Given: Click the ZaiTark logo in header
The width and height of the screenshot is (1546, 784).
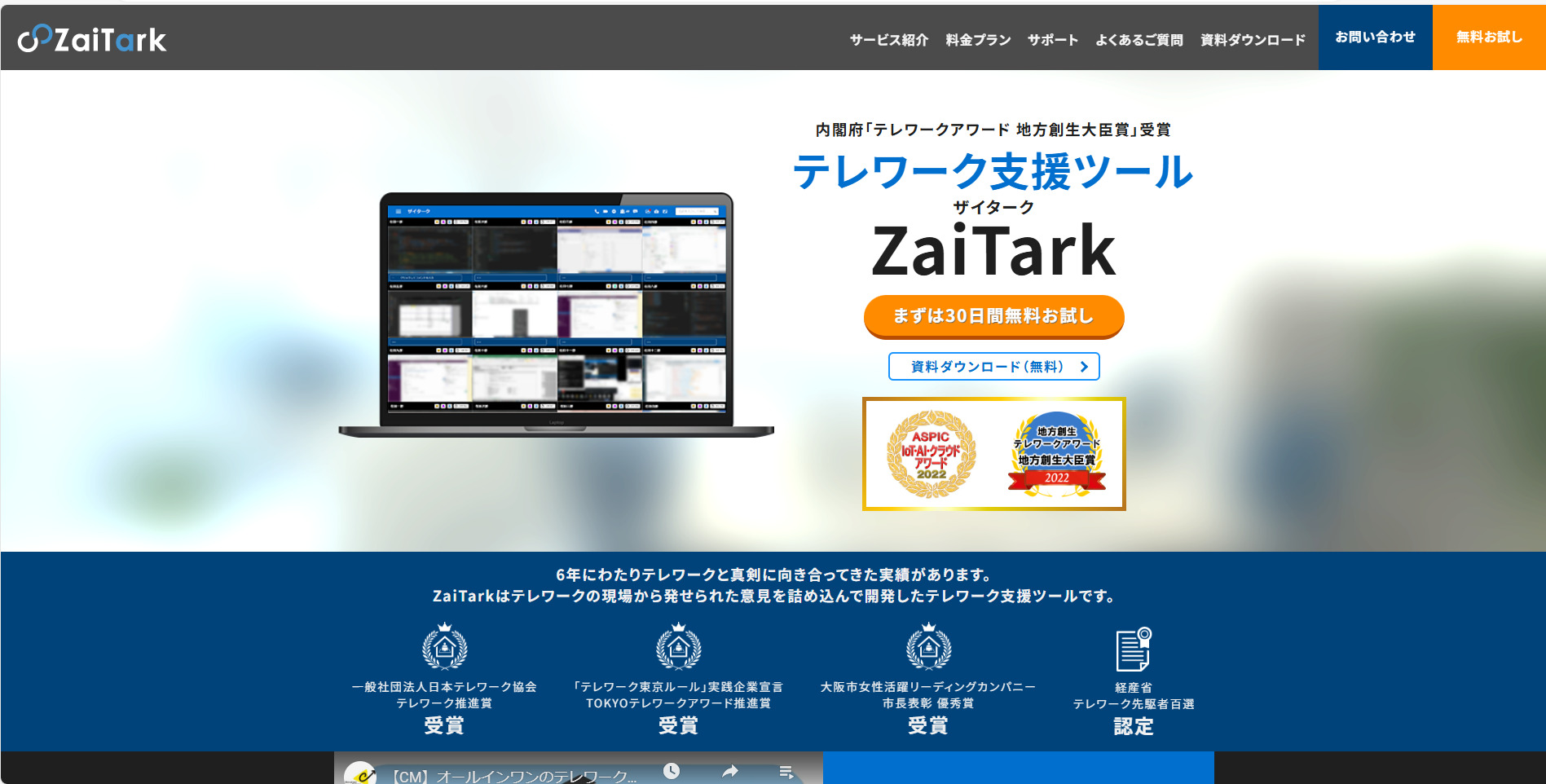Looking at the screenshot, I should coord(92,38).
